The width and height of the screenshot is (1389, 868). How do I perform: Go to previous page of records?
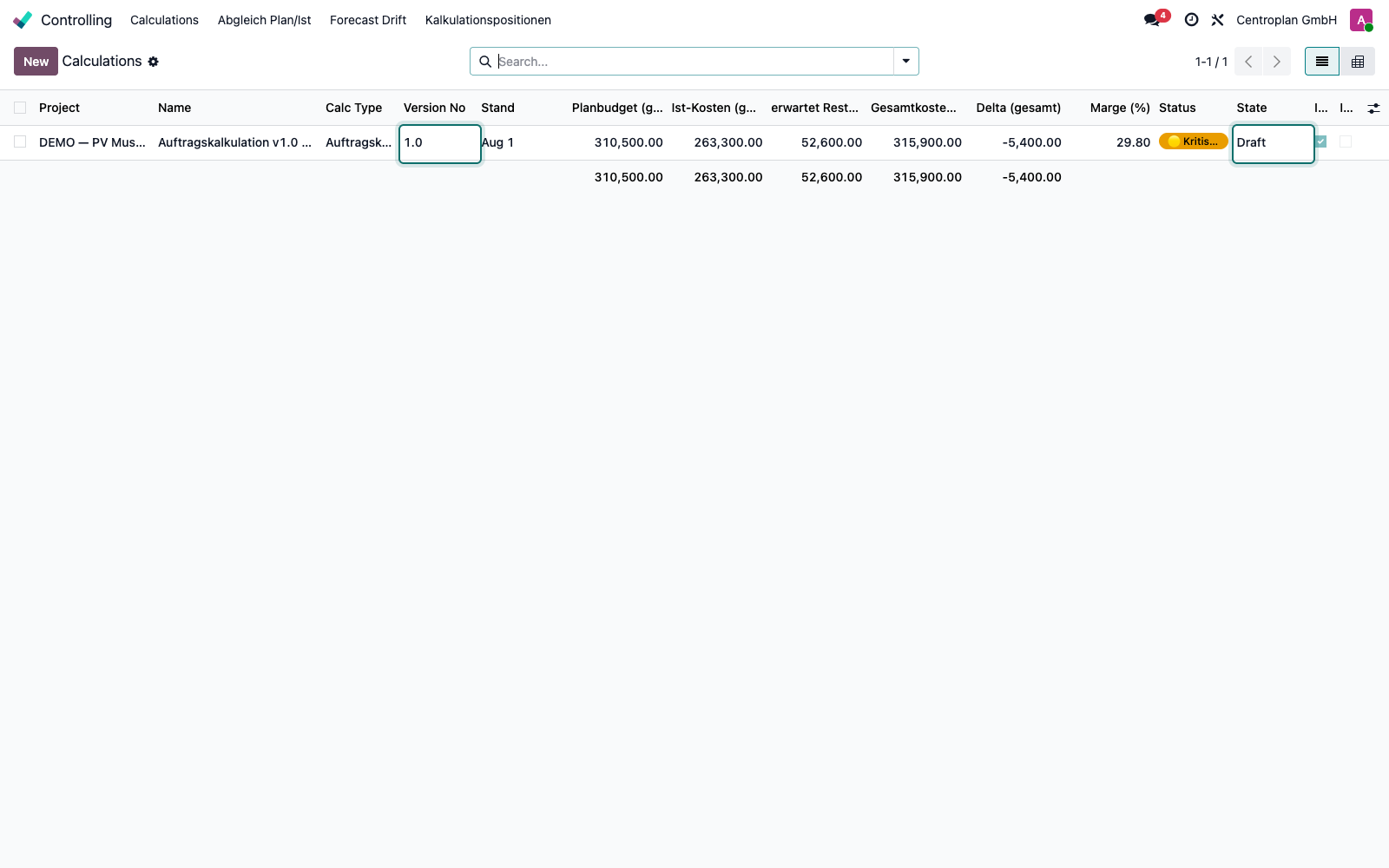[1248, 62]
